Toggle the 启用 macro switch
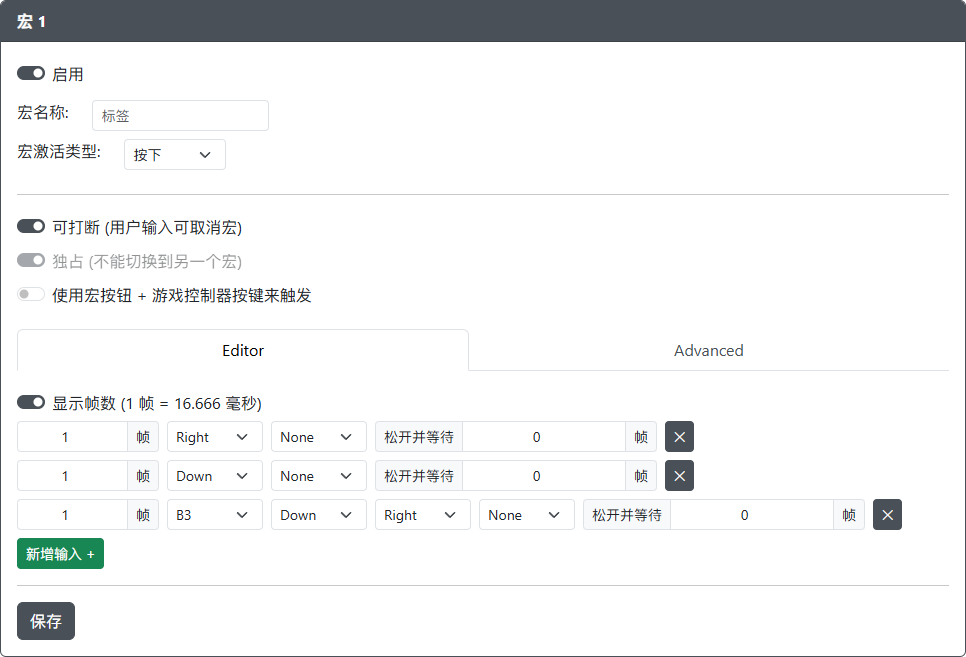966x657 pixels. [31, 74]
